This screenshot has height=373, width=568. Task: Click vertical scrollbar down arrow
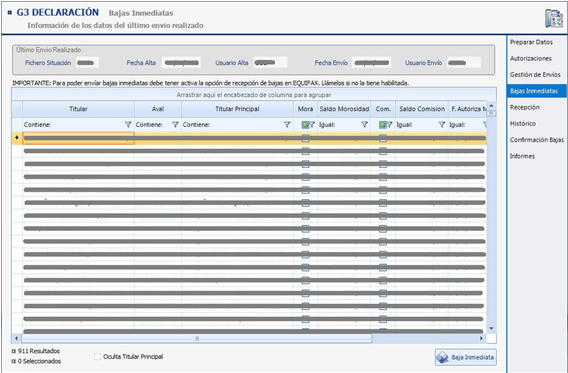pos(491,329)
